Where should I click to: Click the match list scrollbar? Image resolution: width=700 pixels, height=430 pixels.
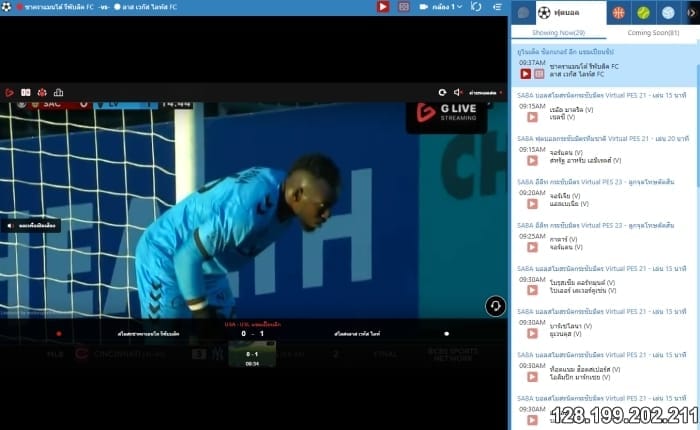(698, 125)
